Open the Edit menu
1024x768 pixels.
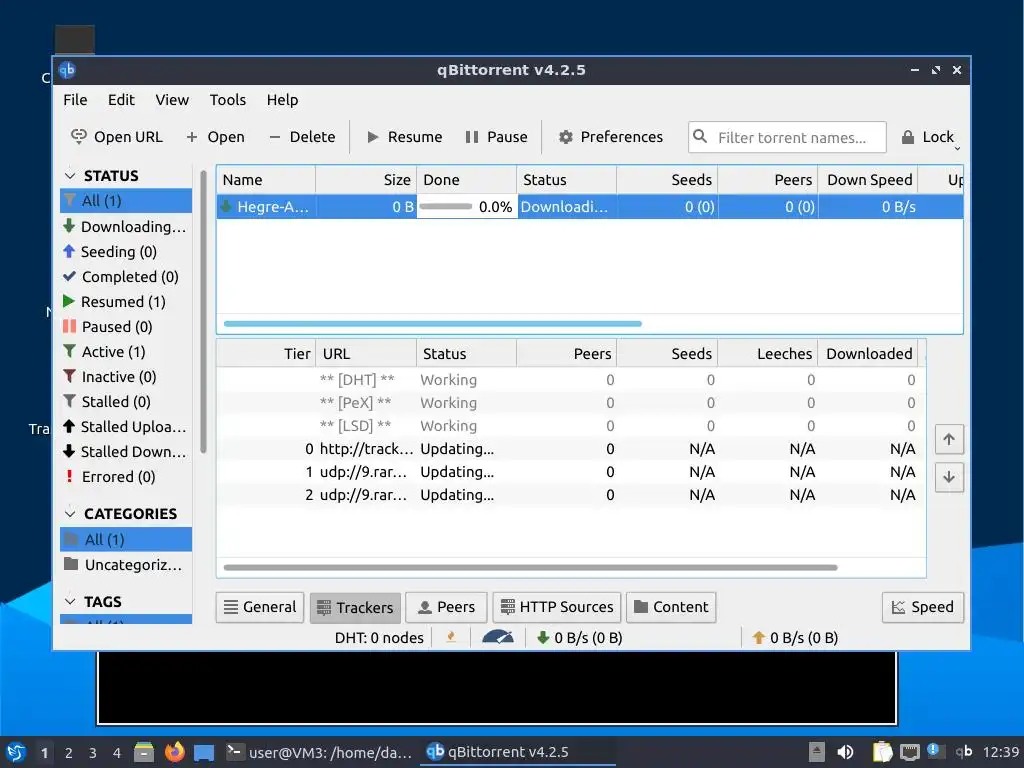pos(121,100)
